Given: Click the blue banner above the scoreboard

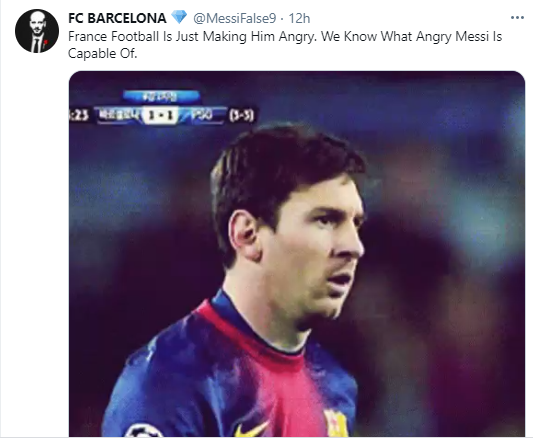Looking at the screenshot, I should [161, 97].
